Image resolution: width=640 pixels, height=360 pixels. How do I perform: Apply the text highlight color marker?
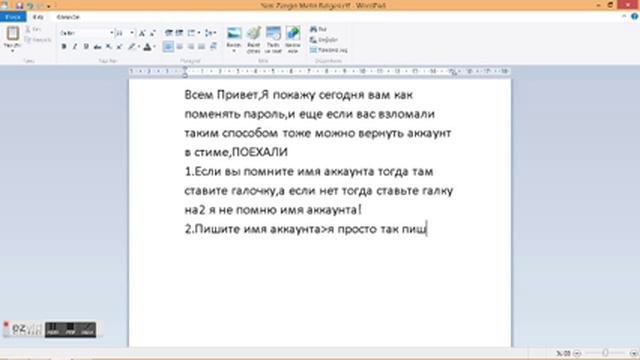pyautogui.click(x=132, y=47)
